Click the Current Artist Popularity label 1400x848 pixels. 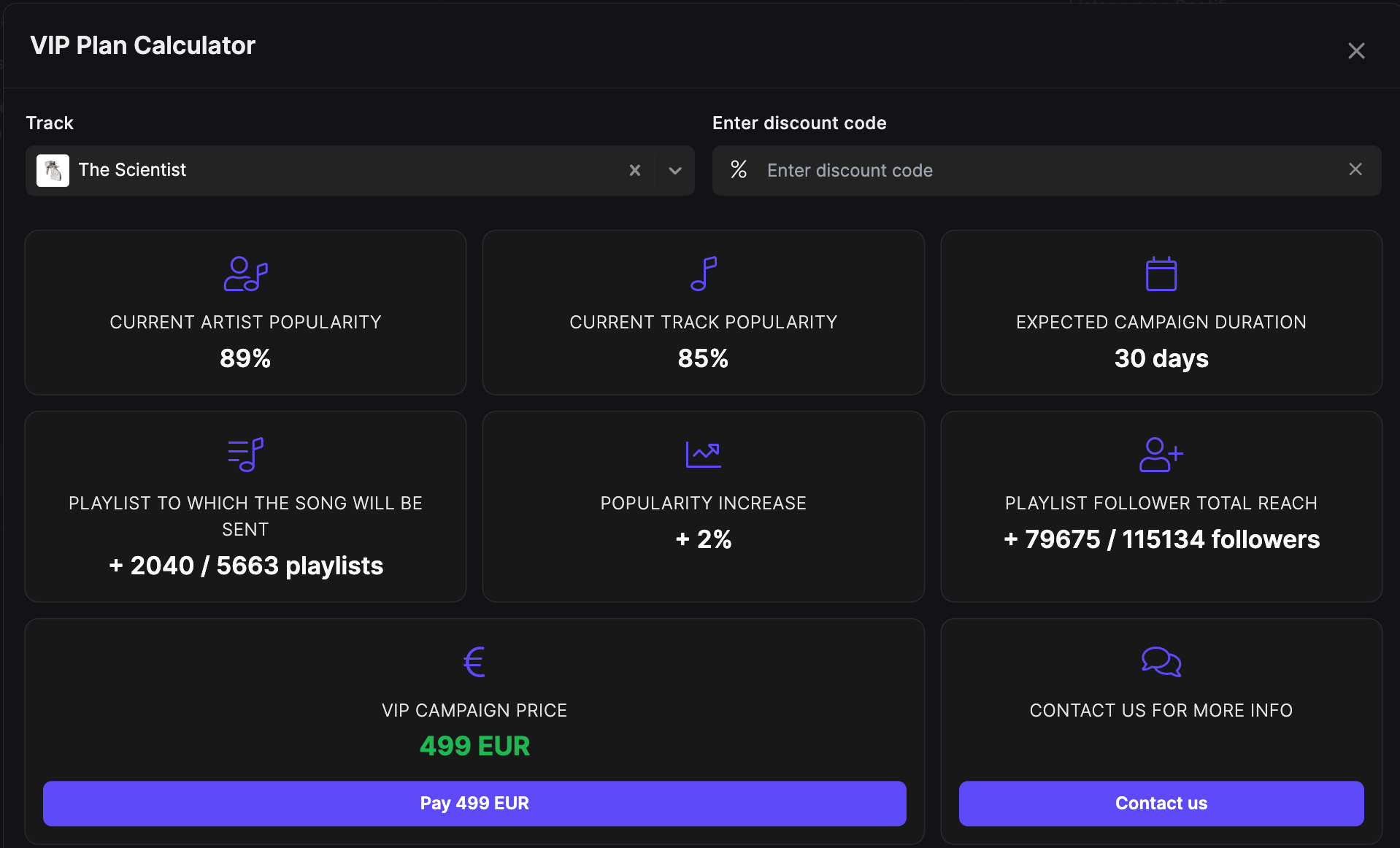245,322
